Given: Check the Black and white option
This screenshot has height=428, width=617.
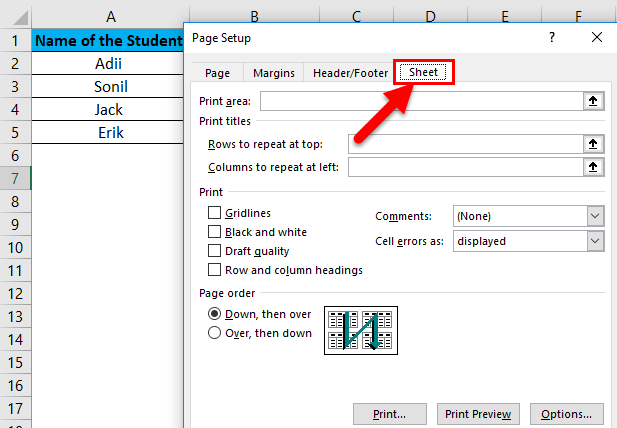Looking at the screenshot, I should [x=214, y=232].
